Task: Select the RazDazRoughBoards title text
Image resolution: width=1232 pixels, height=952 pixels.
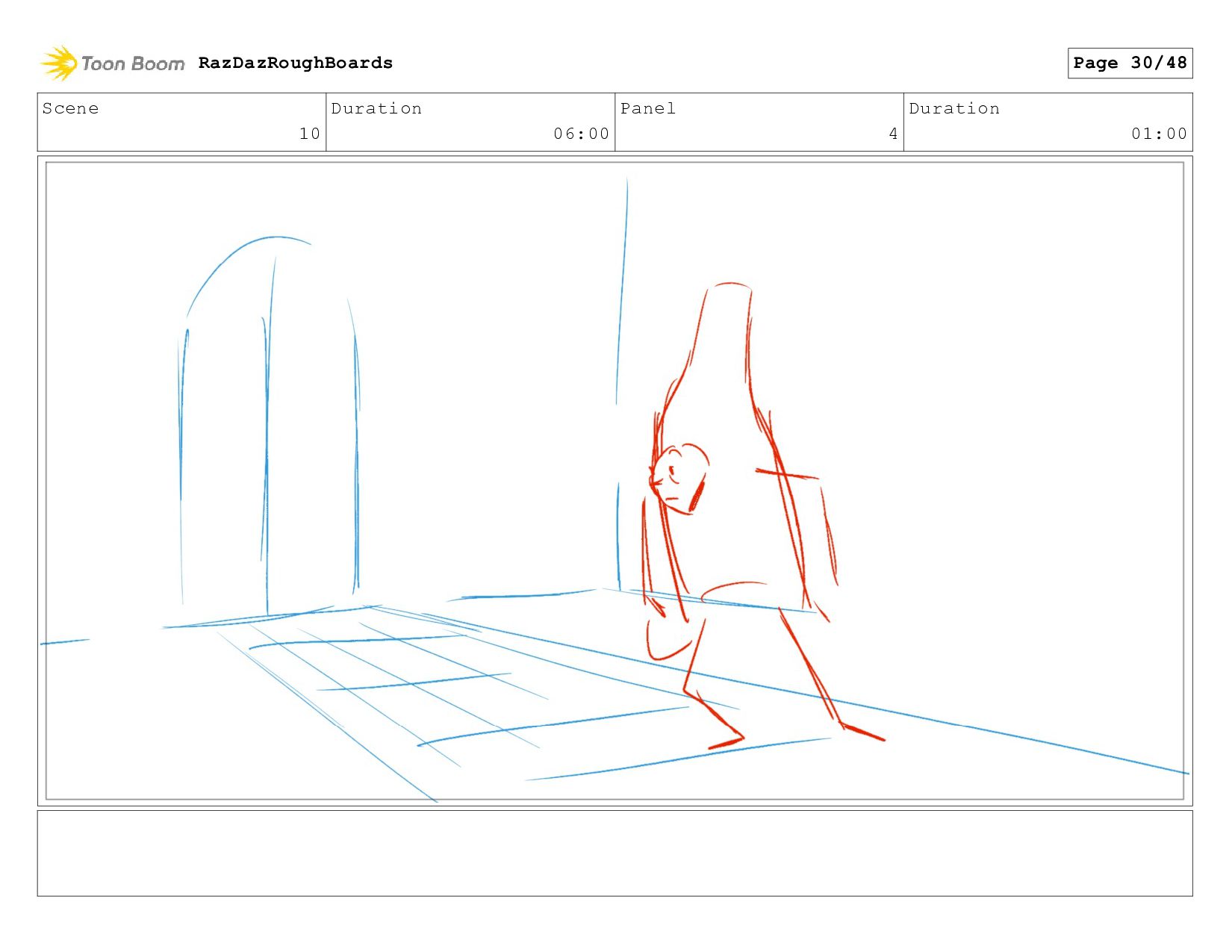Action: click(296, 63)
